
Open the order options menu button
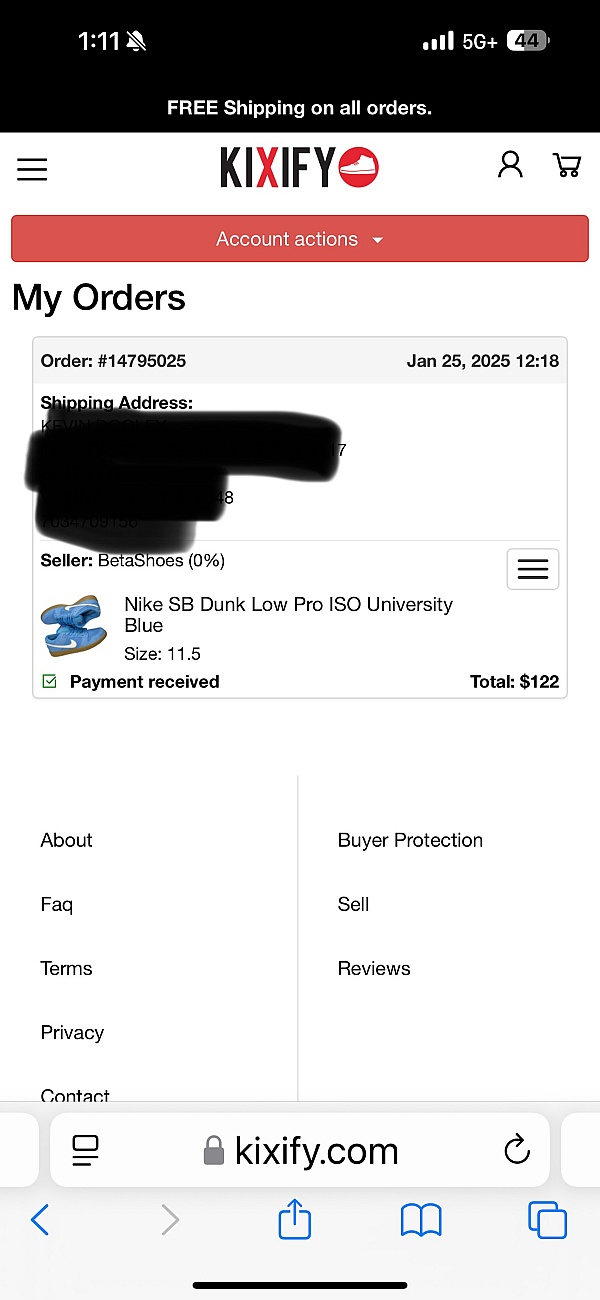[533, 569]
